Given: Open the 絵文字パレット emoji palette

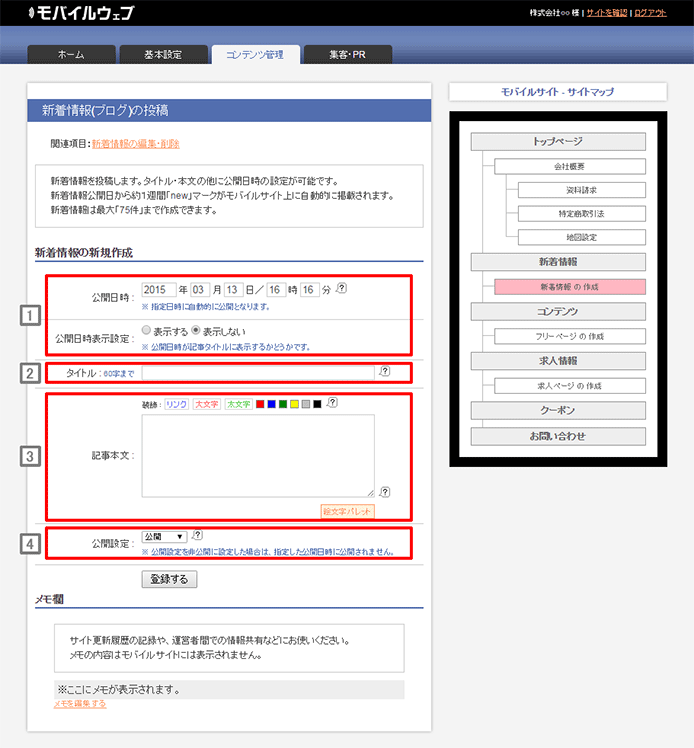Looking at the screenshot, I should (347, 510).
